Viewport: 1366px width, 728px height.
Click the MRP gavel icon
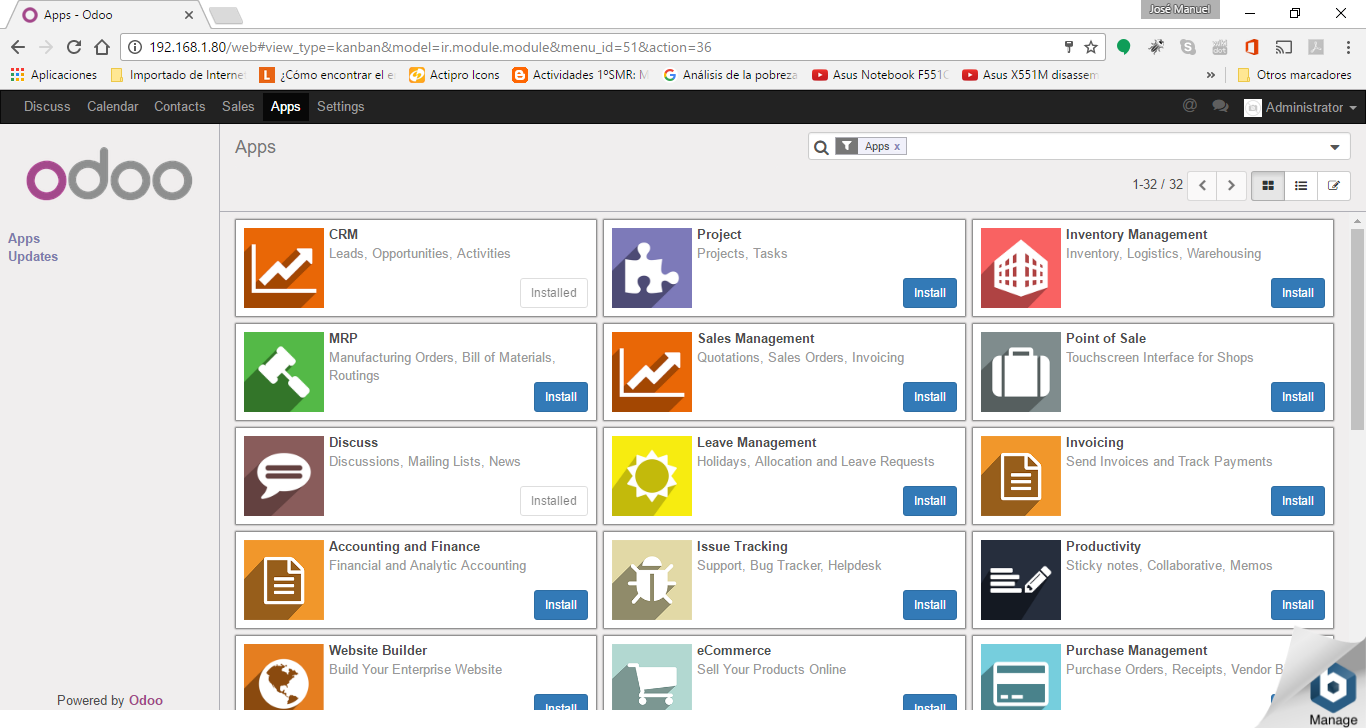tap(284, 372)
